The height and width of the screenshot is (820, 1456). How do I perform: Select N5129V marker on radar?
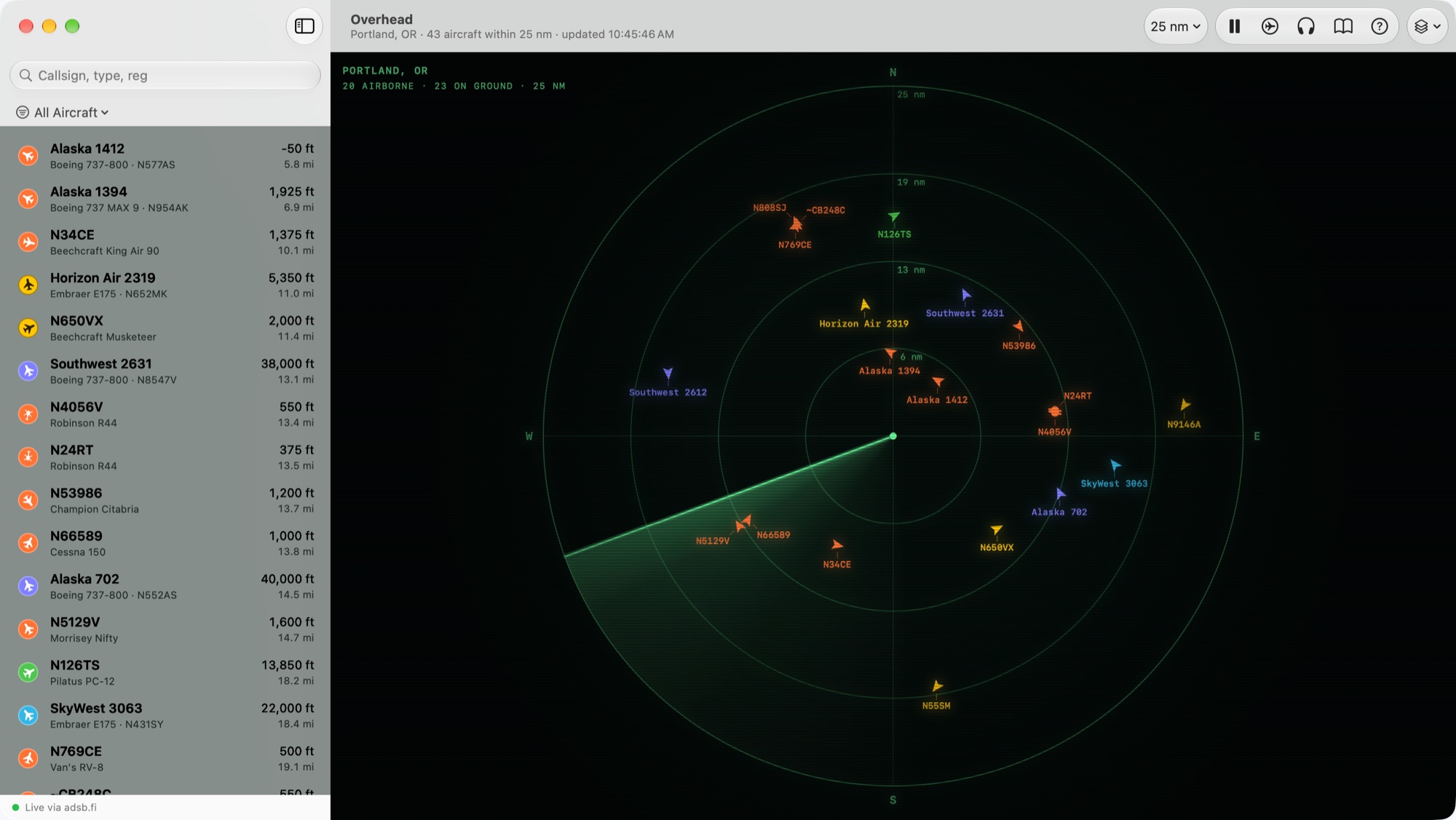point(740,527)
